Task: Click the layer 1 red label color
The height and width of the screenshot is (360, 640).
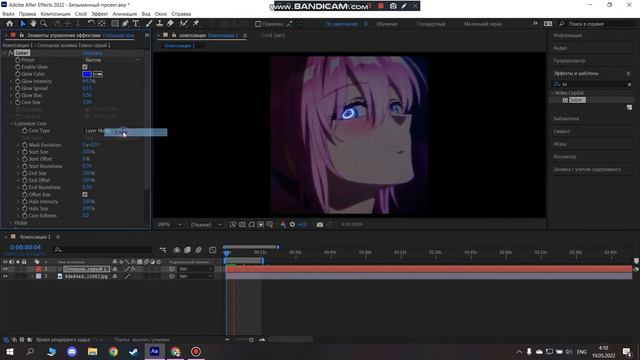Action: (x=38, y=269)
